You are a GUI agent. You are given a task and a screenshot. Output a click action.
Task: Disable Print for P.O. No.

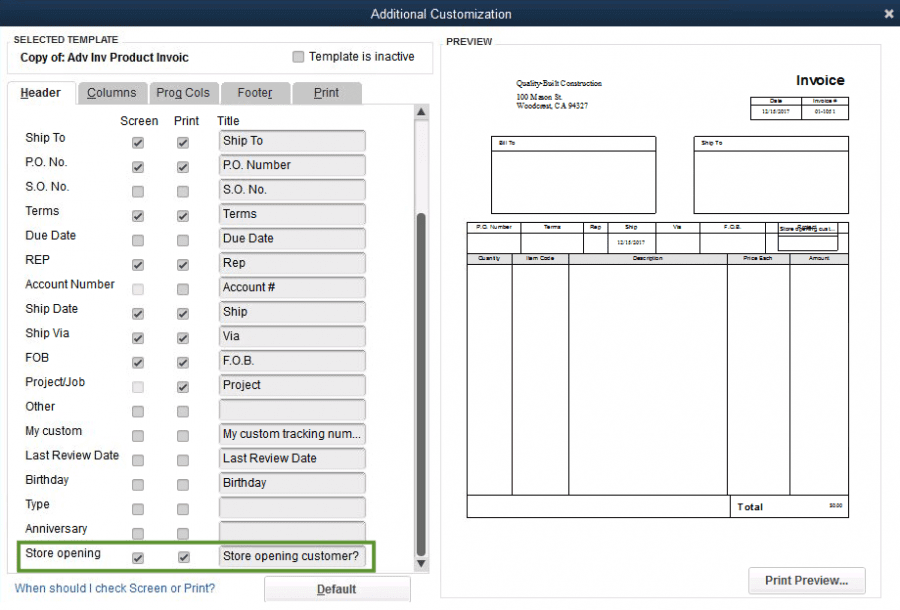click(x=183, y=165)
